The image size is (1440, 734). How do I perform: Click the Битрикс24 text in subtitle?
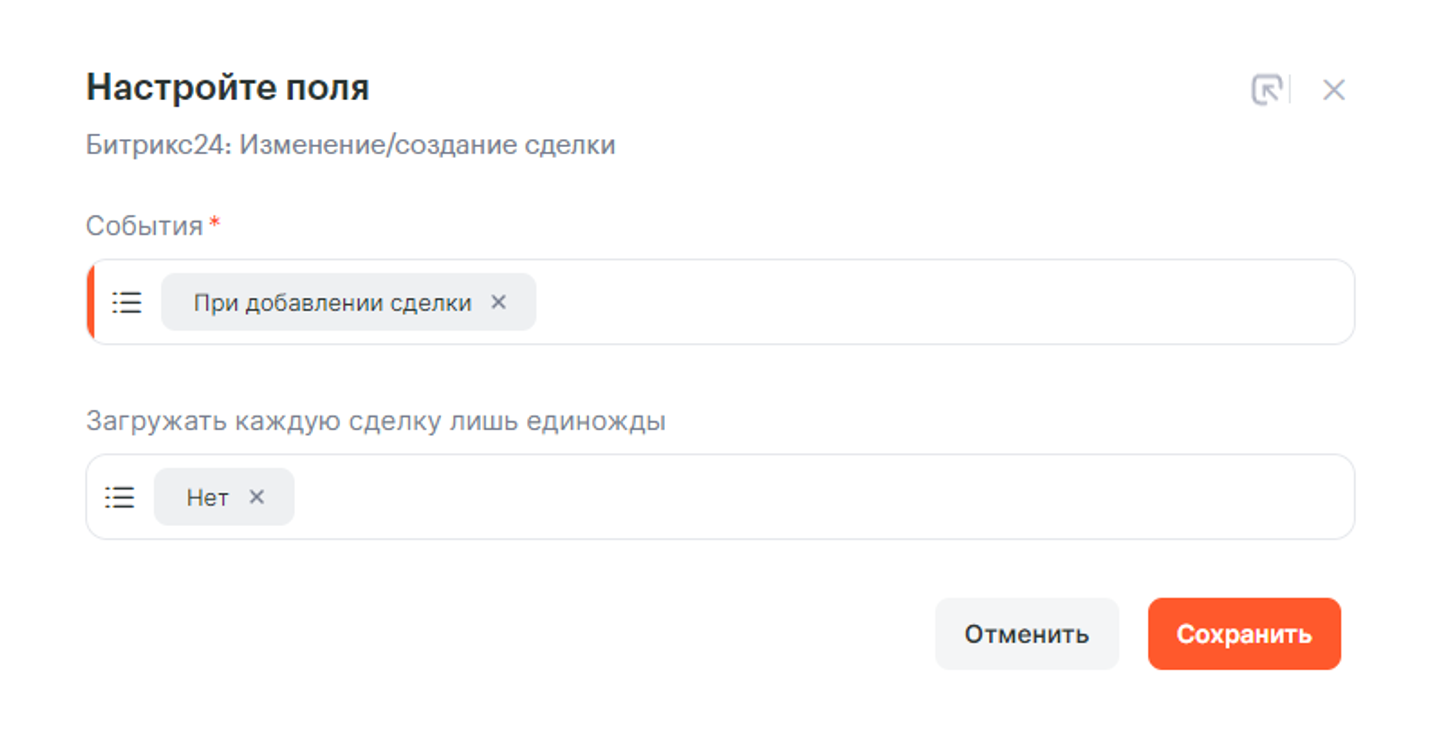pyautogui.click(x=157, y=145)
